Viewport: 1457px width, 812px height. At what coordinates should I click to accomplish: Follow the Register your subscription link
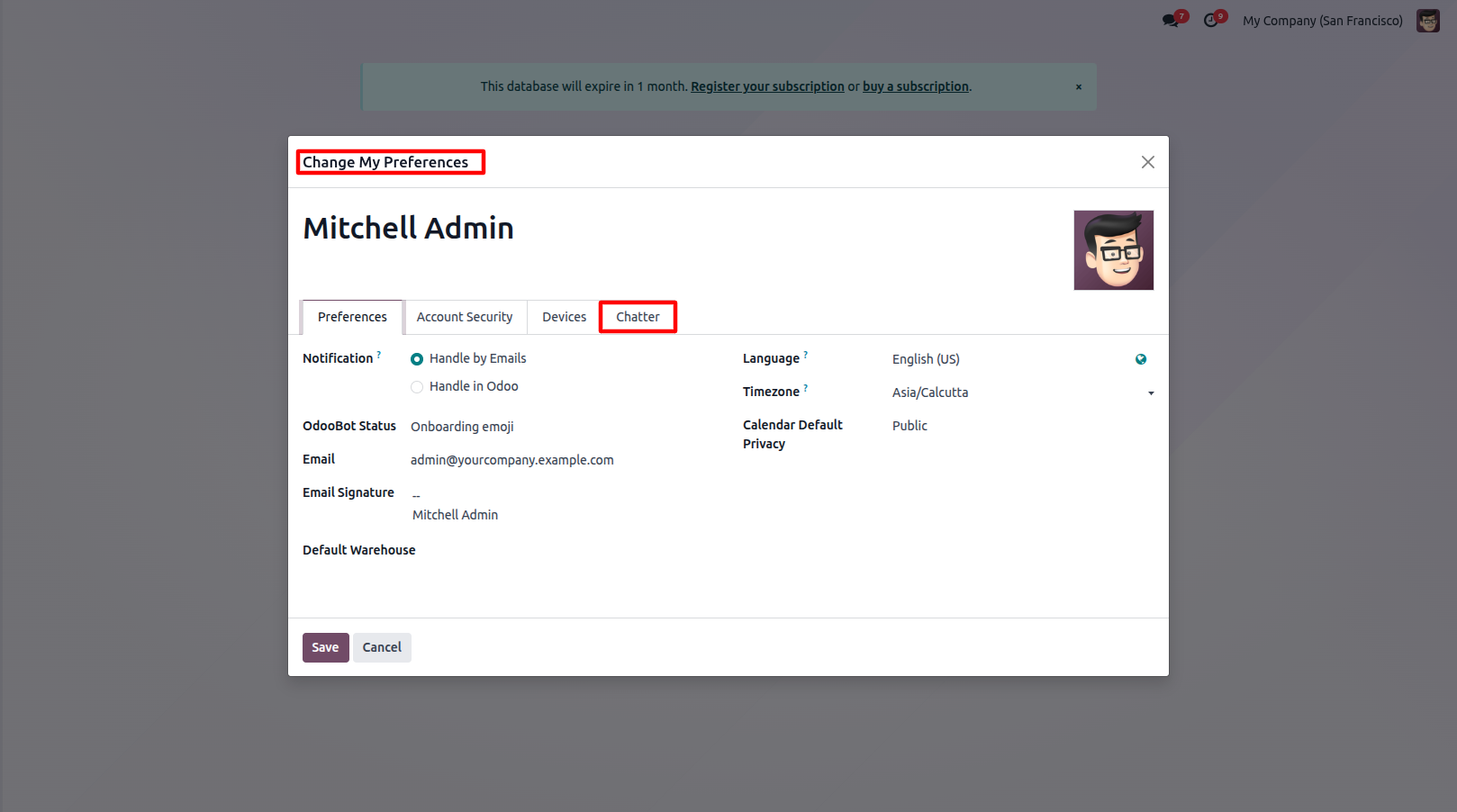coord(767,86)
